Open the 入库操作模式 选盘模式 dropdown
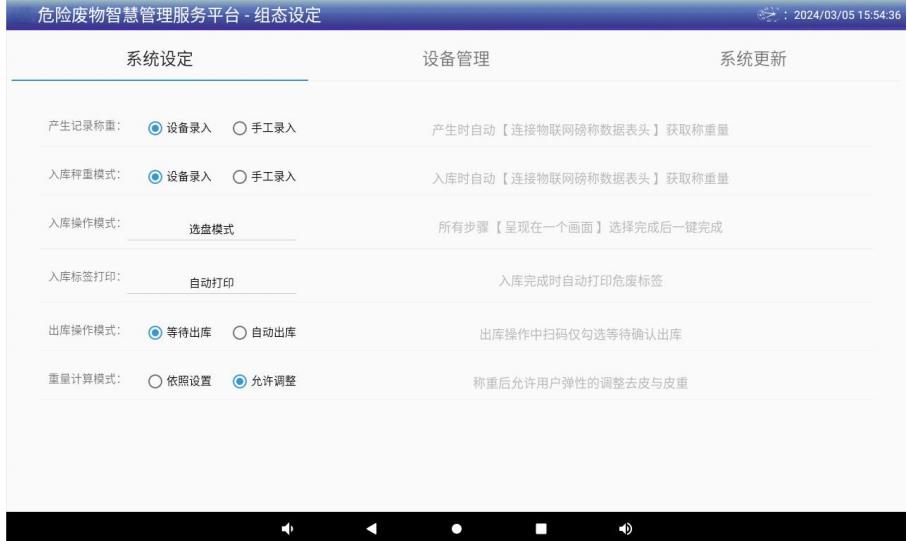This screenshot has width=907, height=541. point(211,229)
